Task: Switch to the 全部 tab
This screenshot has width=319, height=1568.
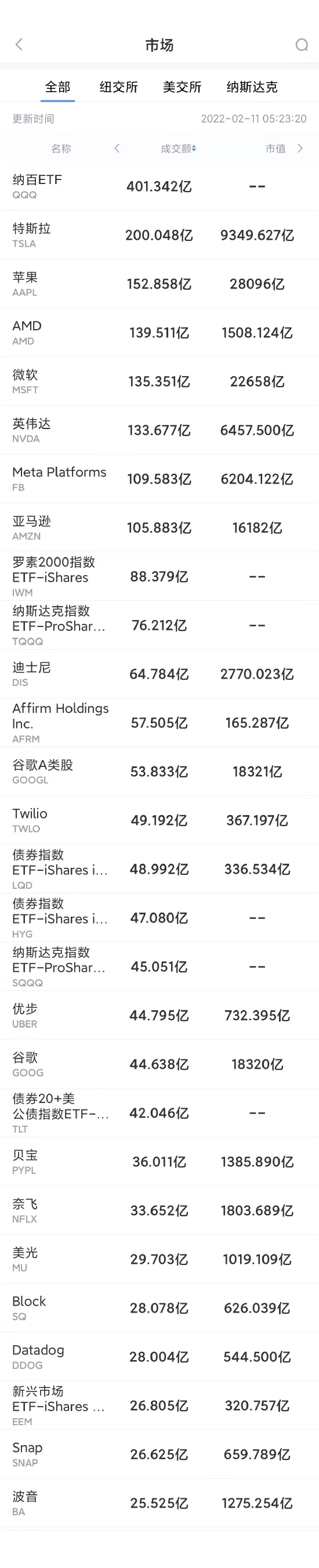Action: point(58,87)
